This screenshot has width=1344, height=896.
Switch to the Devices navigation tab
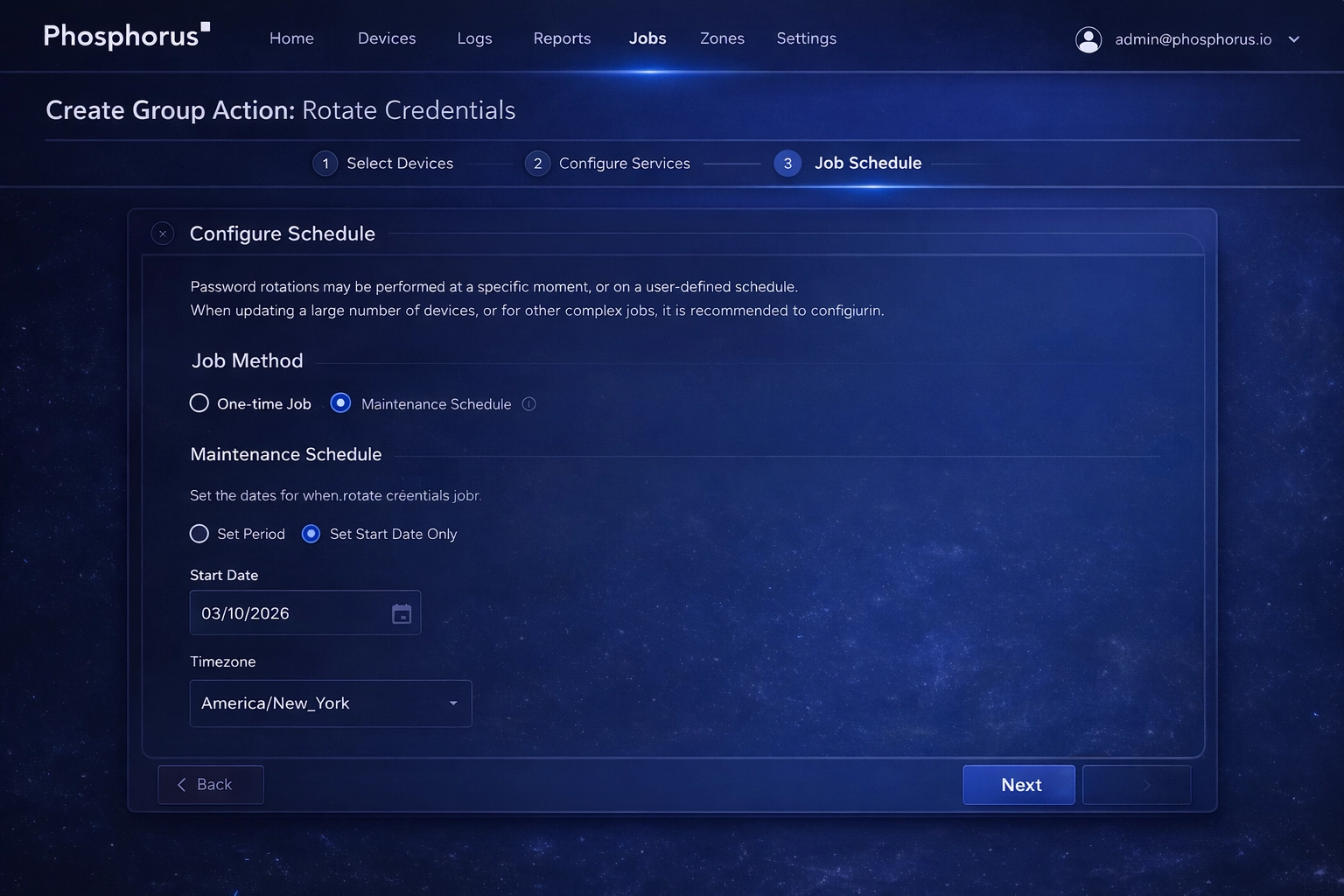[x=386, y=38]
